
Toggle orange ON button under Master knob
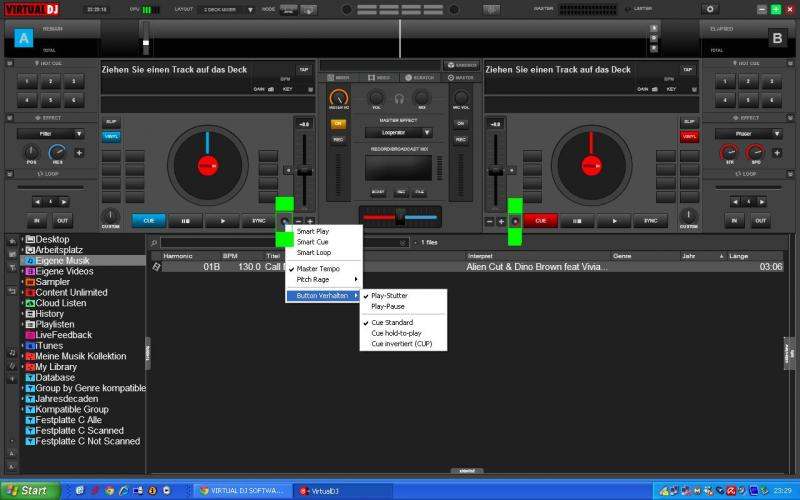(338, 123)
